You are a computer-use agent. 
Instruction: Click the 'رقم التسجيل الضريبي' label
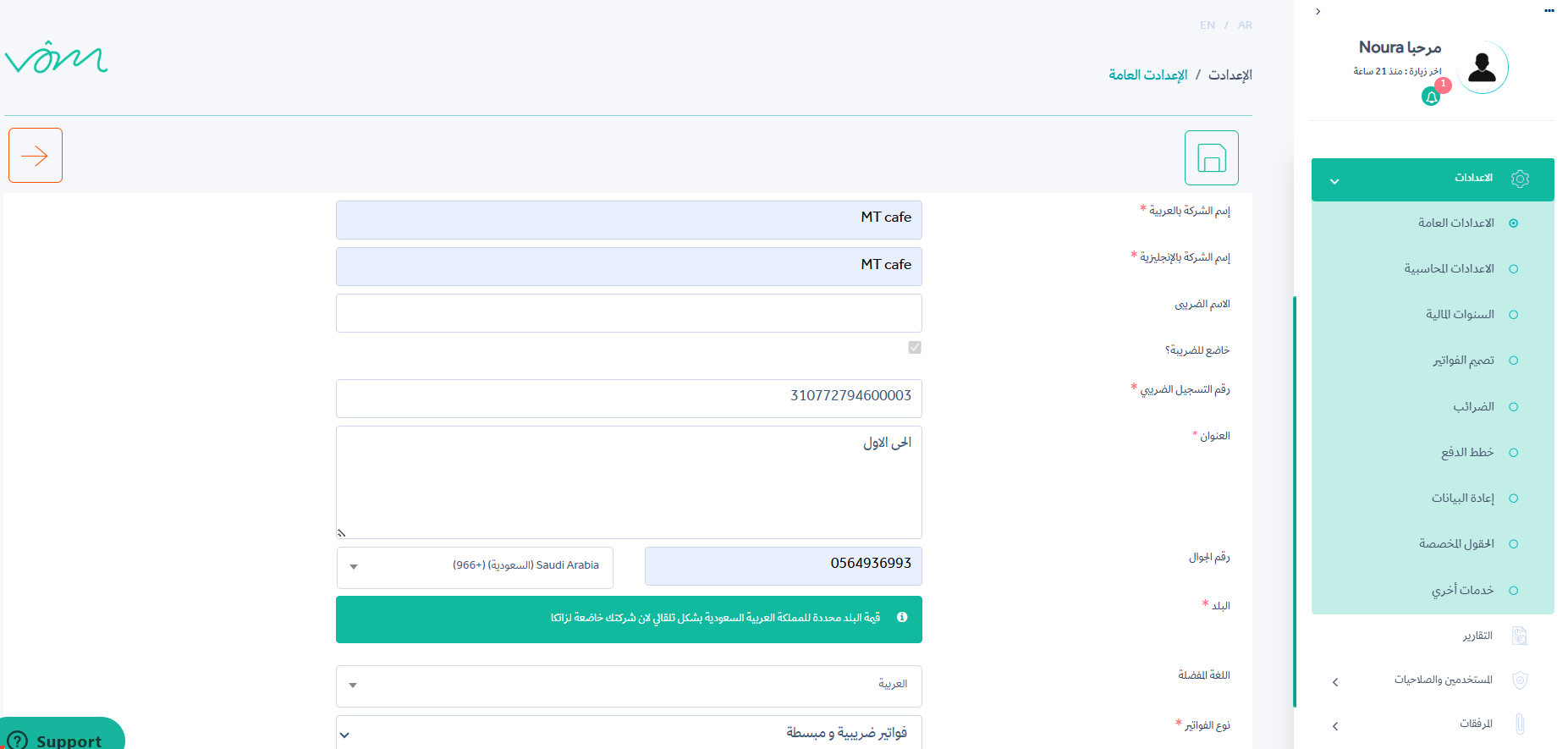(1185, 389)
